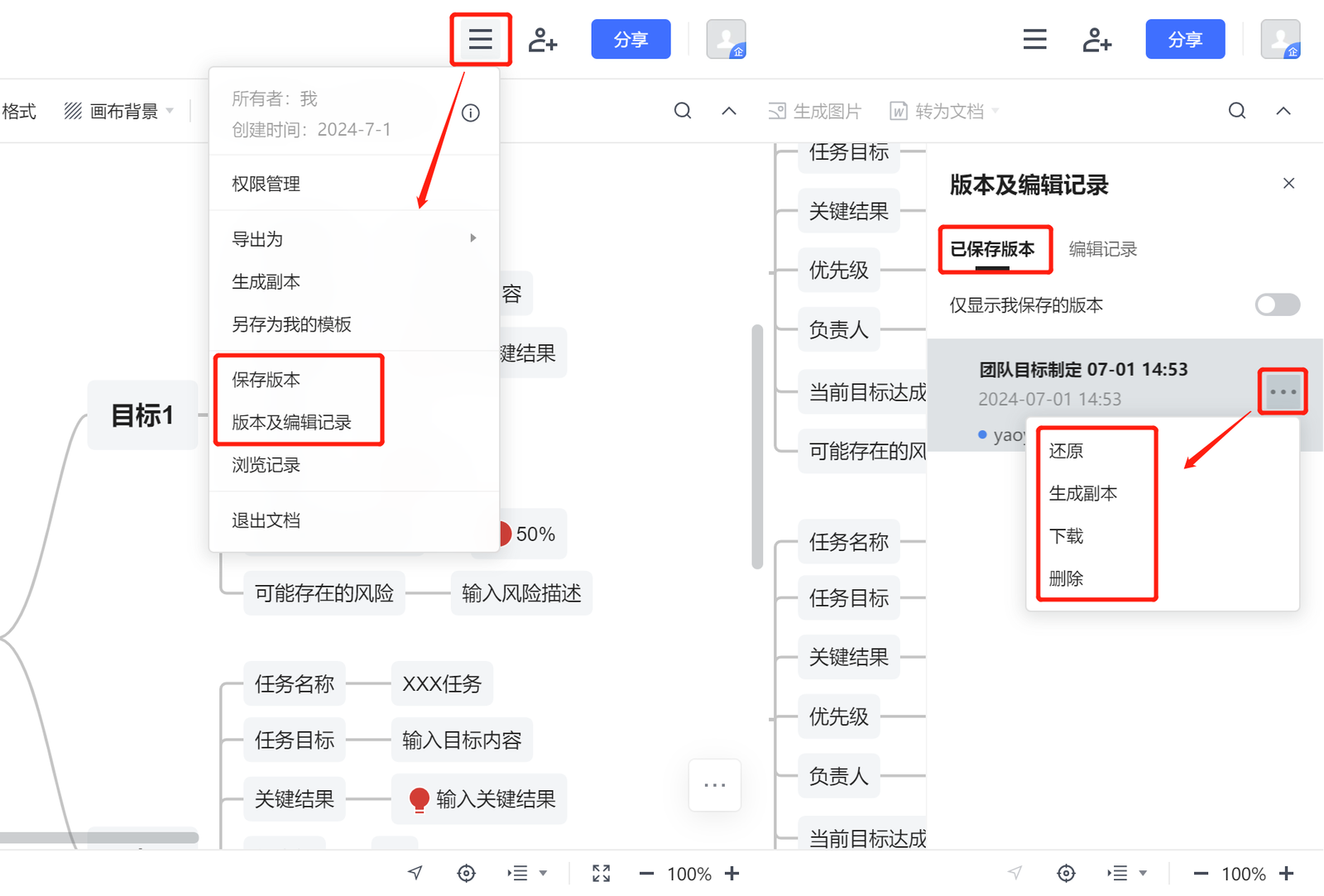Click the canvas background icon next to 画布背景

(x=73, y=111)
